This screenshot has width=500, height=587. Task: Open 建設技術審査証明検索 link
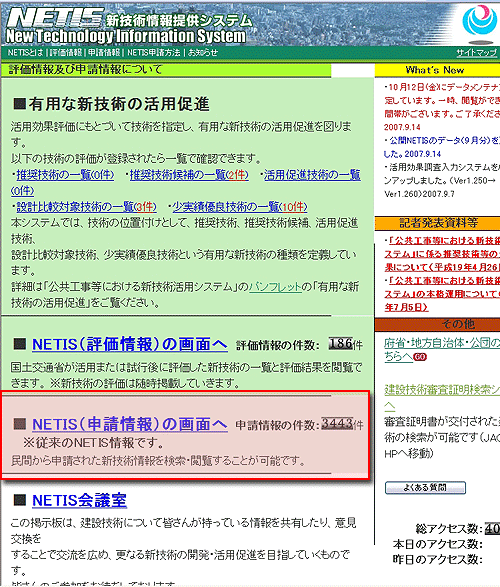442,390
